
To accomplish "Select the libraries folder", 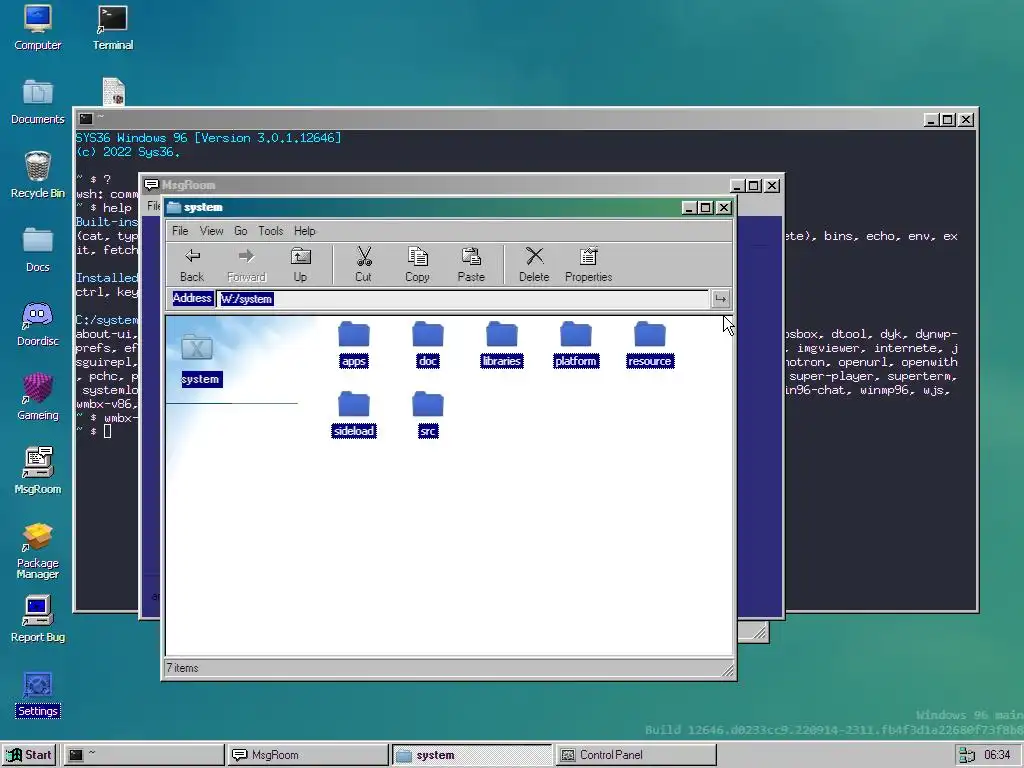I will click(x=502, y=345).
